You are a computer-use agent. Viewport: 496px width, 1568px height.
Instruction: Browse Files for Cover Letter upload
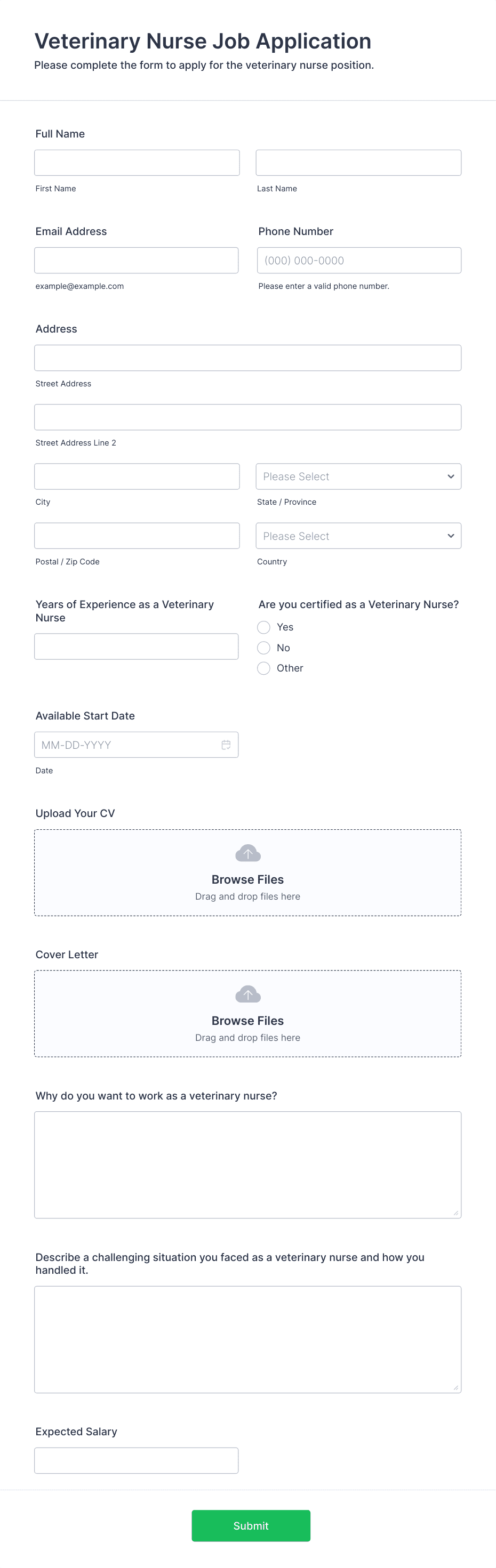coord(247,1021)
